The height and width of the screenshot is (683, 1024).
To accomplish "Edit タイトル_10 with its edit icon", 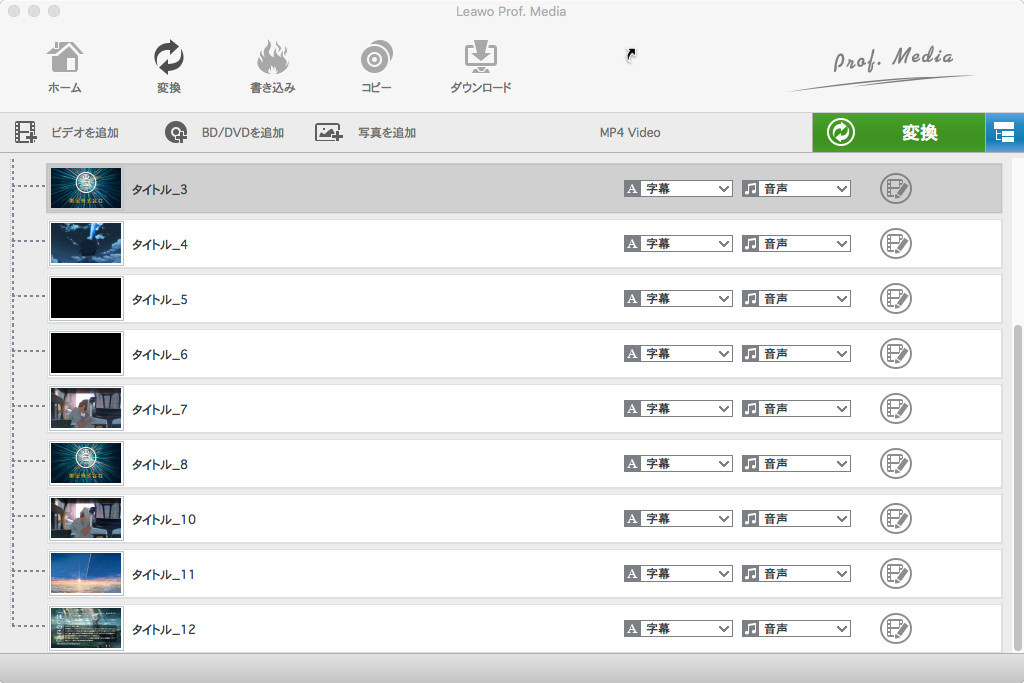I will pyautogui.click(x=895, y=518).
